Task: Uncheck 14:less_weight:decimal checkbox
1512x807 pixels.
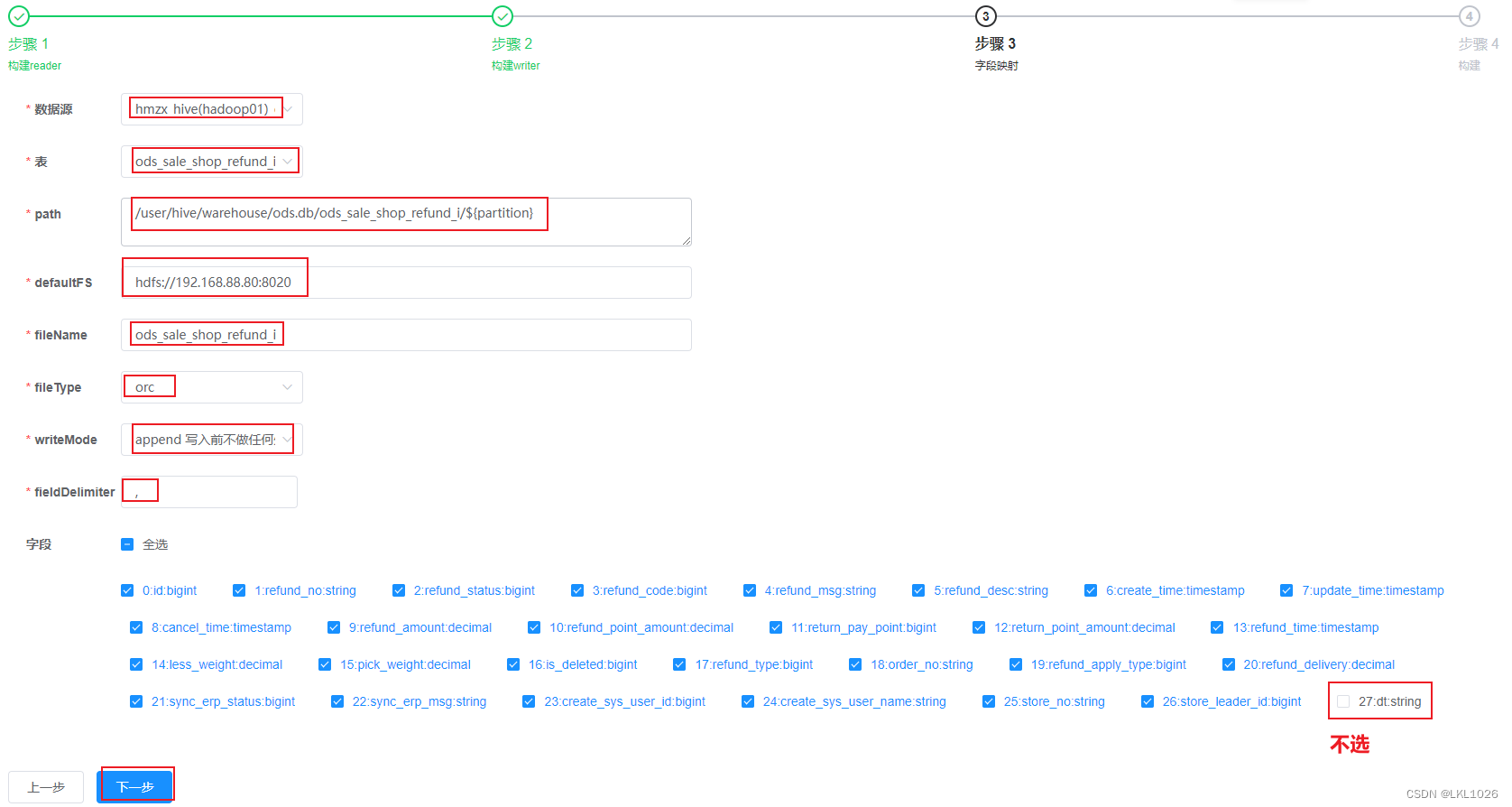Action: point(136,664)
